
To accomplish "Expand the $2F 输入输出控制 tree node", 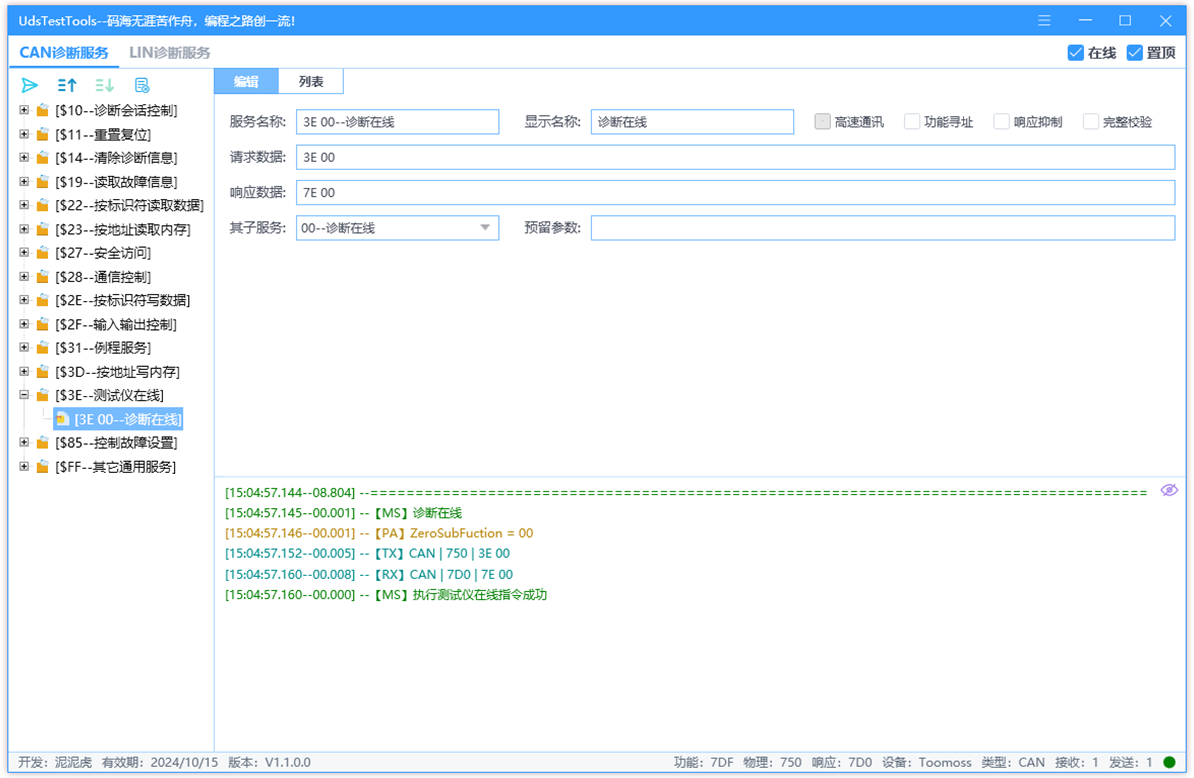I will tap(24, 324).
